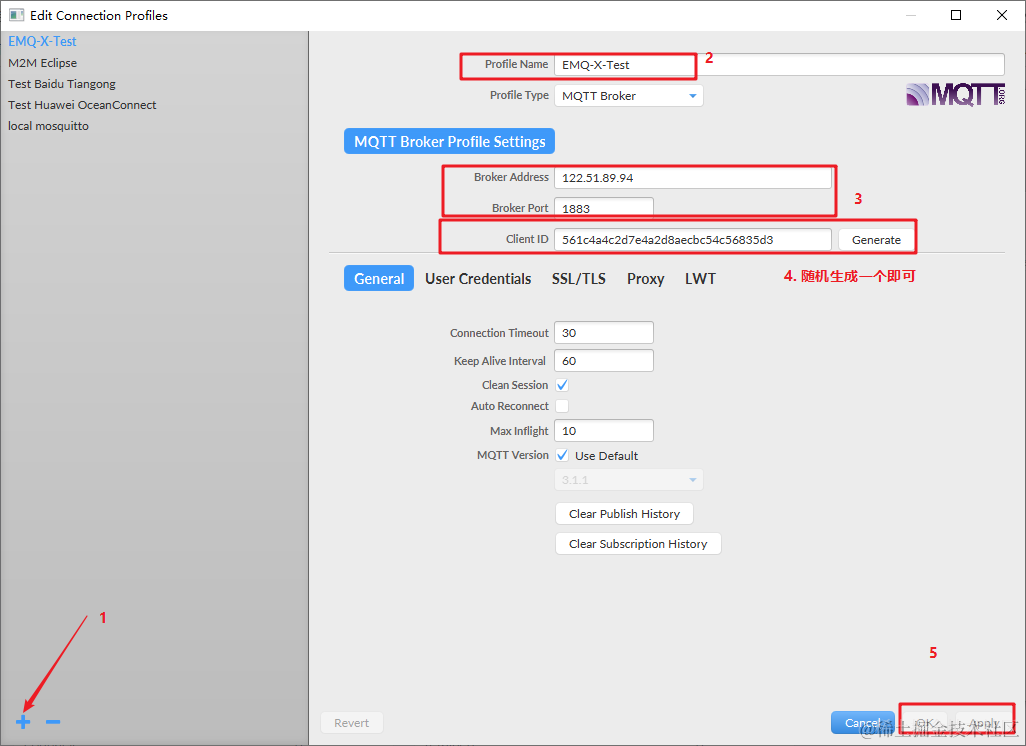1026x746 pixels.
Task: Open the SSL/TLS tab
Action: [x=578, y=278]
